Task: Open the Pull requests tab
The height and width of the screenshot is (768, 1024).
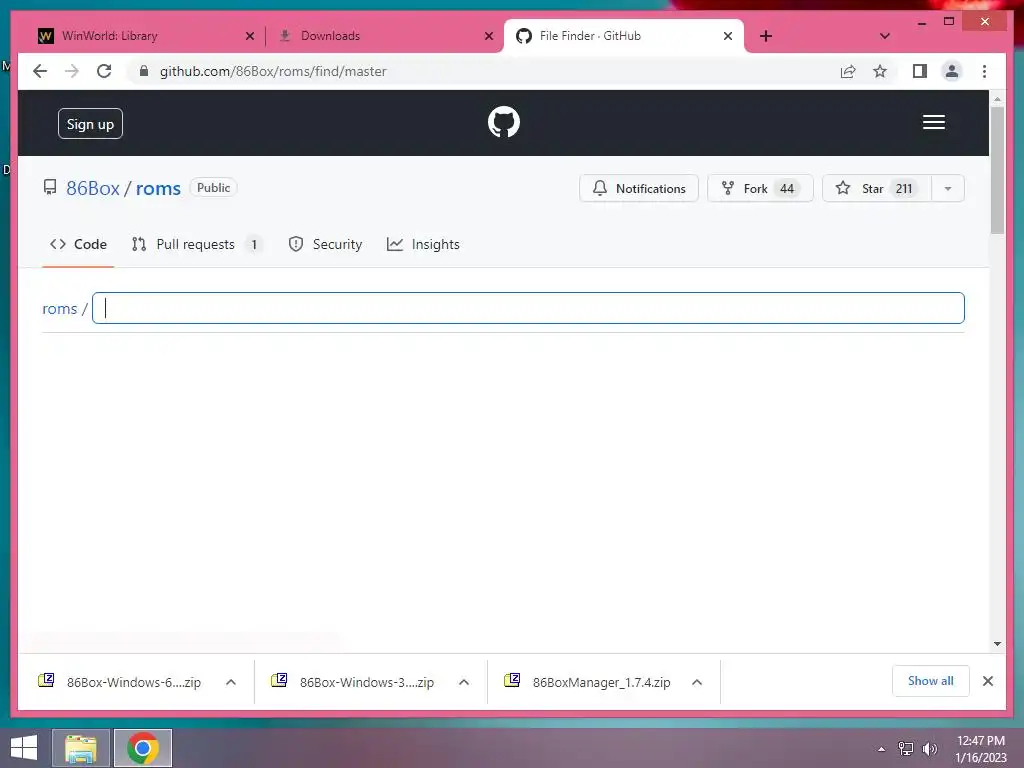Action: 197,244
